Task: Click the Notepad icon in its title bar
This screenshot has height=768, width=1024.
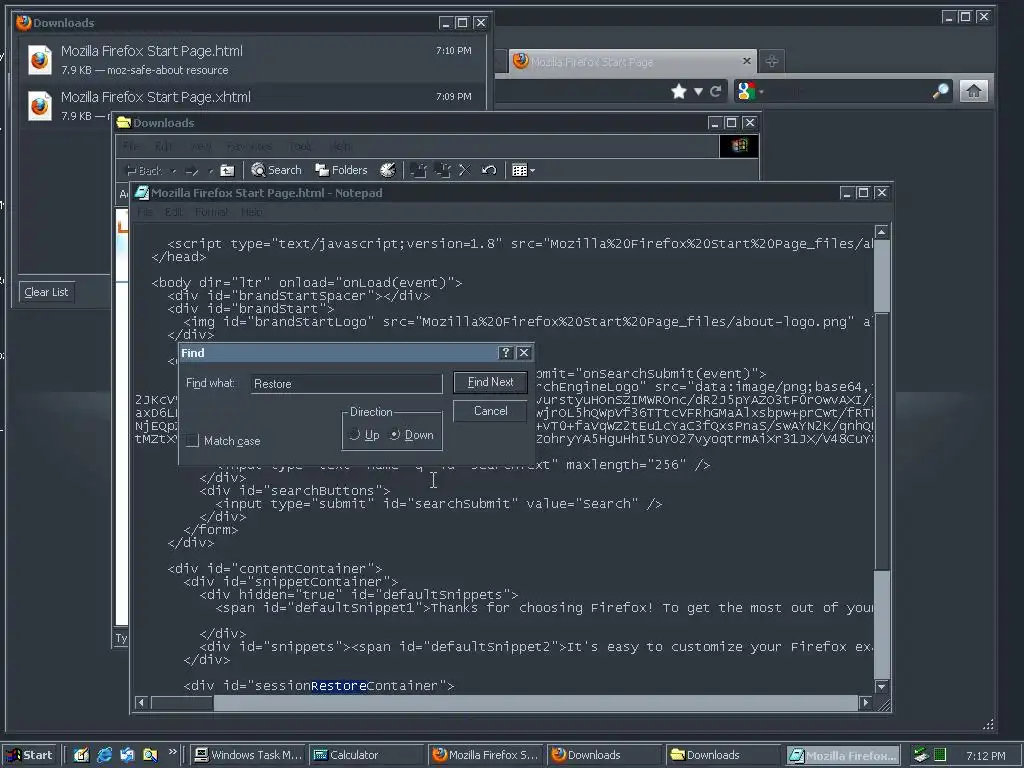Action: click(141, 193)
